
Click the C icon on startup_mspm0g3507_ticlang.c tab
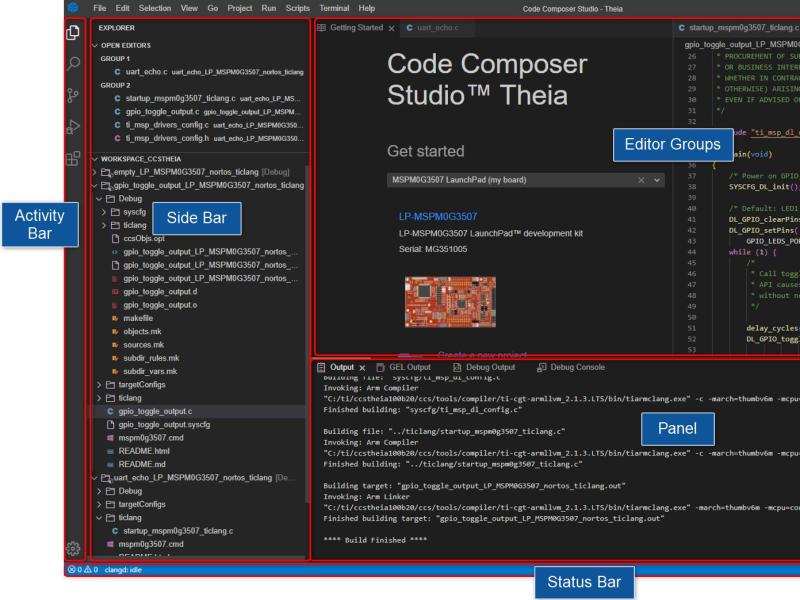coord(682,28)
